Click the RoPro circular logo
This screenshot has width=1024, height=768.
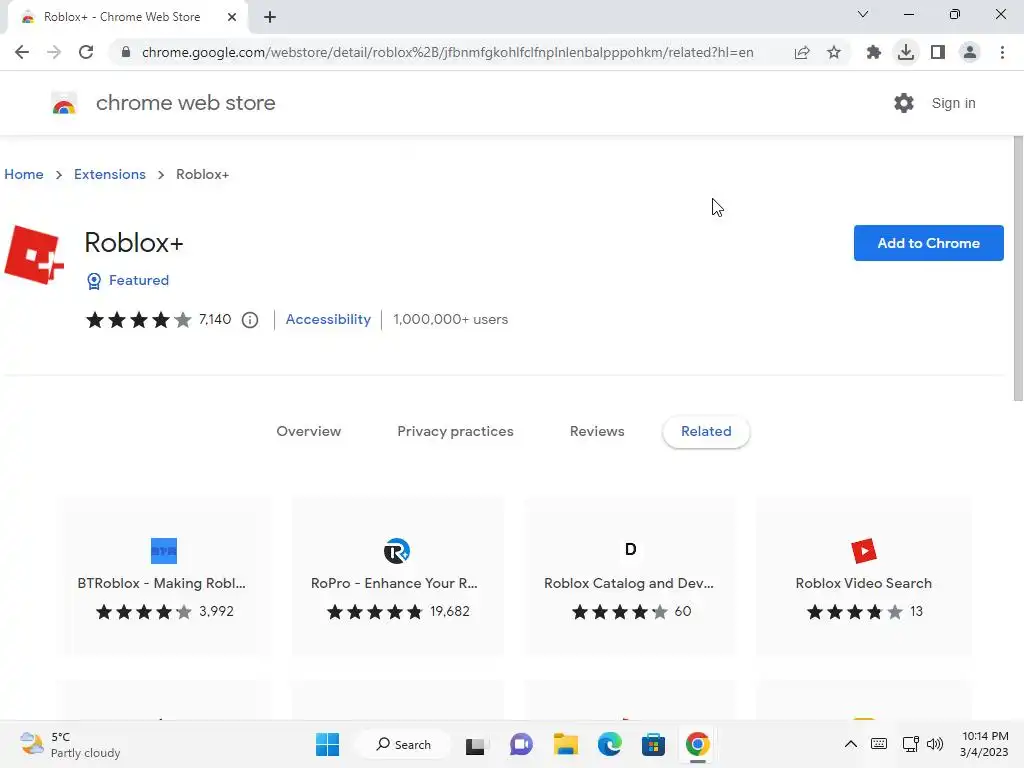(397, 551)
